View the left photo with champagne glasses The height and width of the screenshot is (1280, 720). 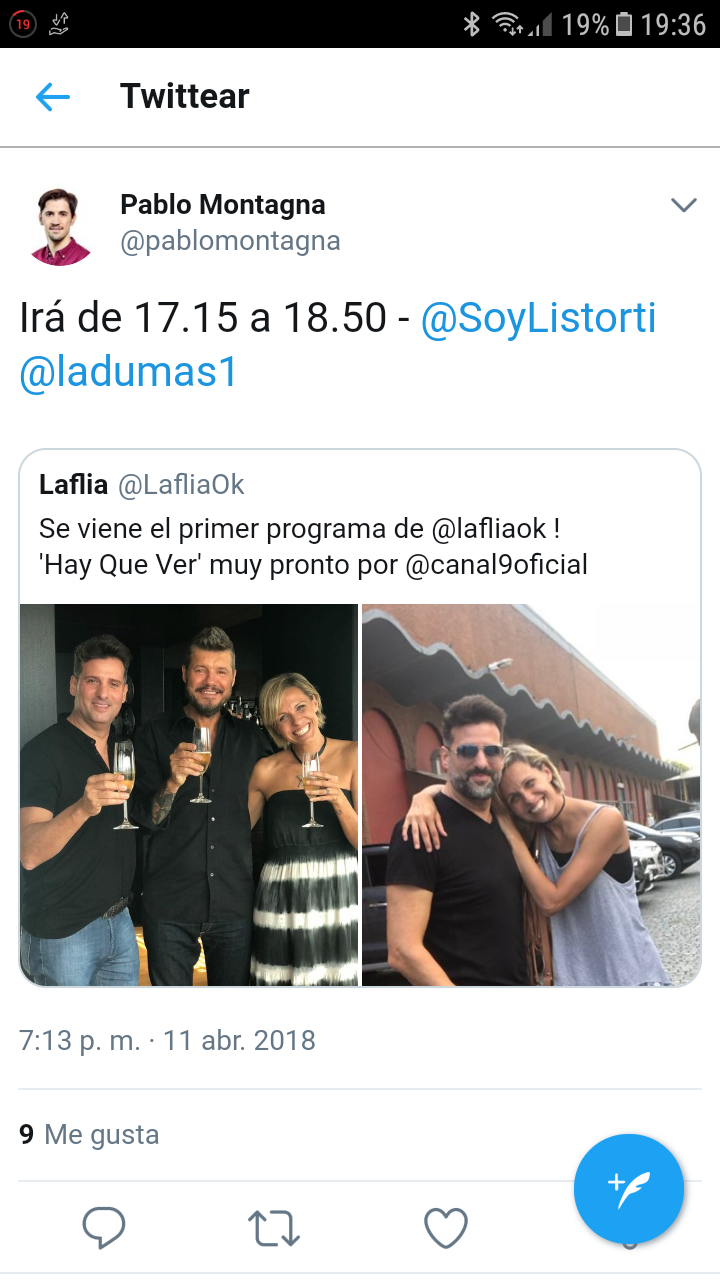pyautogui.click(x=189, y=795)
